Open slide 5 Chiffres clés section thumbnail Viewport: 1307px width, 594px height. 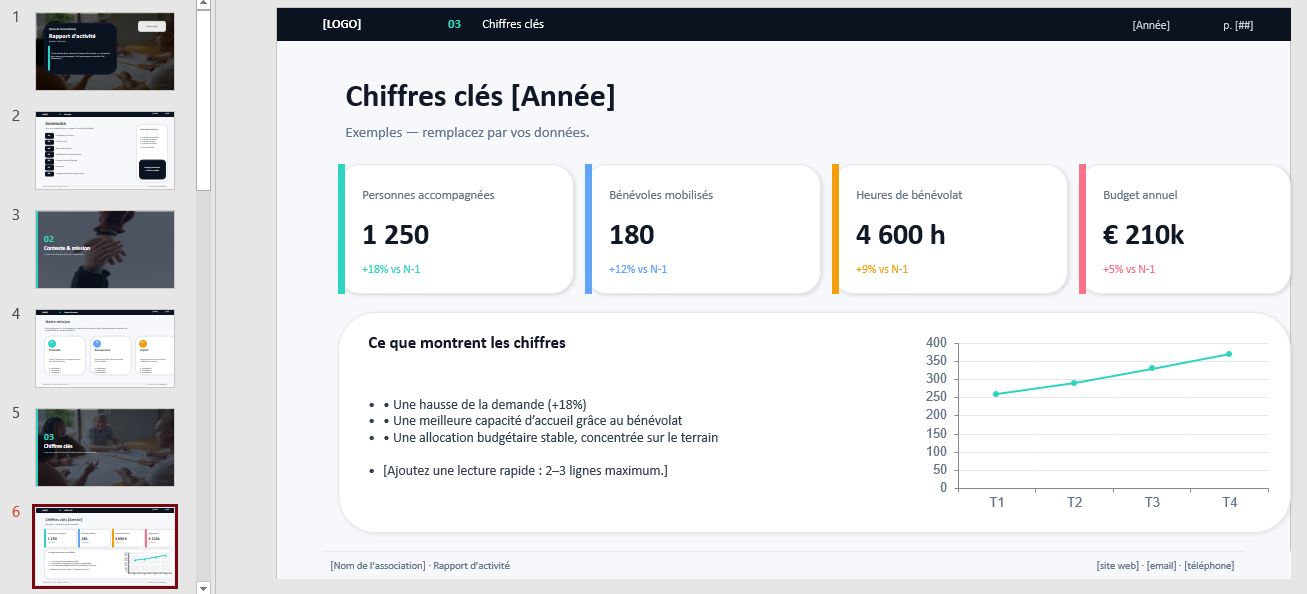pyautogui.click(x=105, y=447)
